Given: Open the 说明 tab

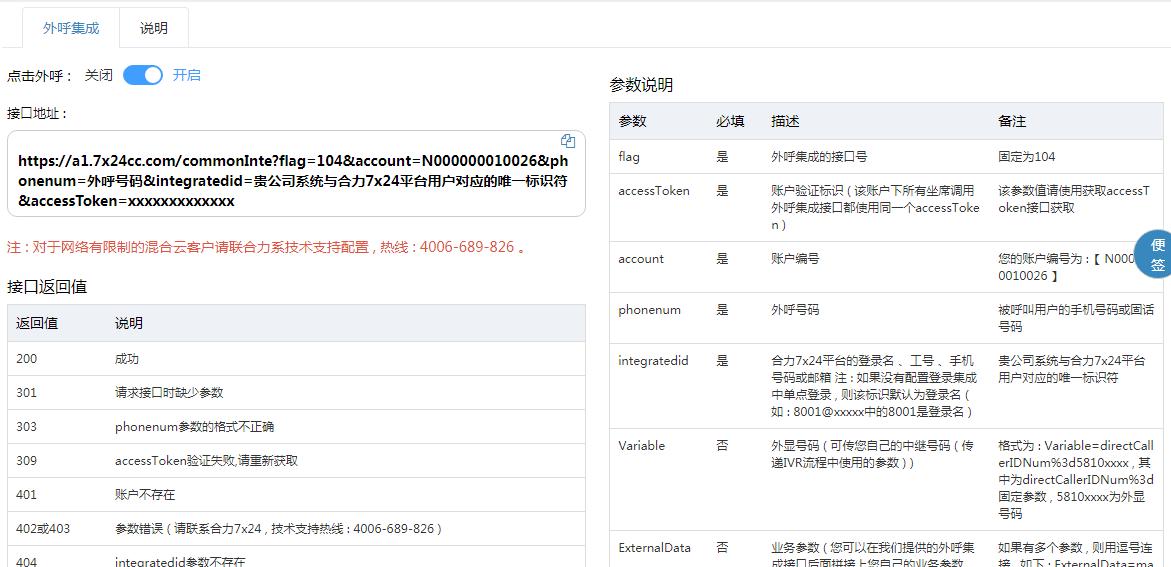Looking at the screenshot, I should tap(154, 28).
